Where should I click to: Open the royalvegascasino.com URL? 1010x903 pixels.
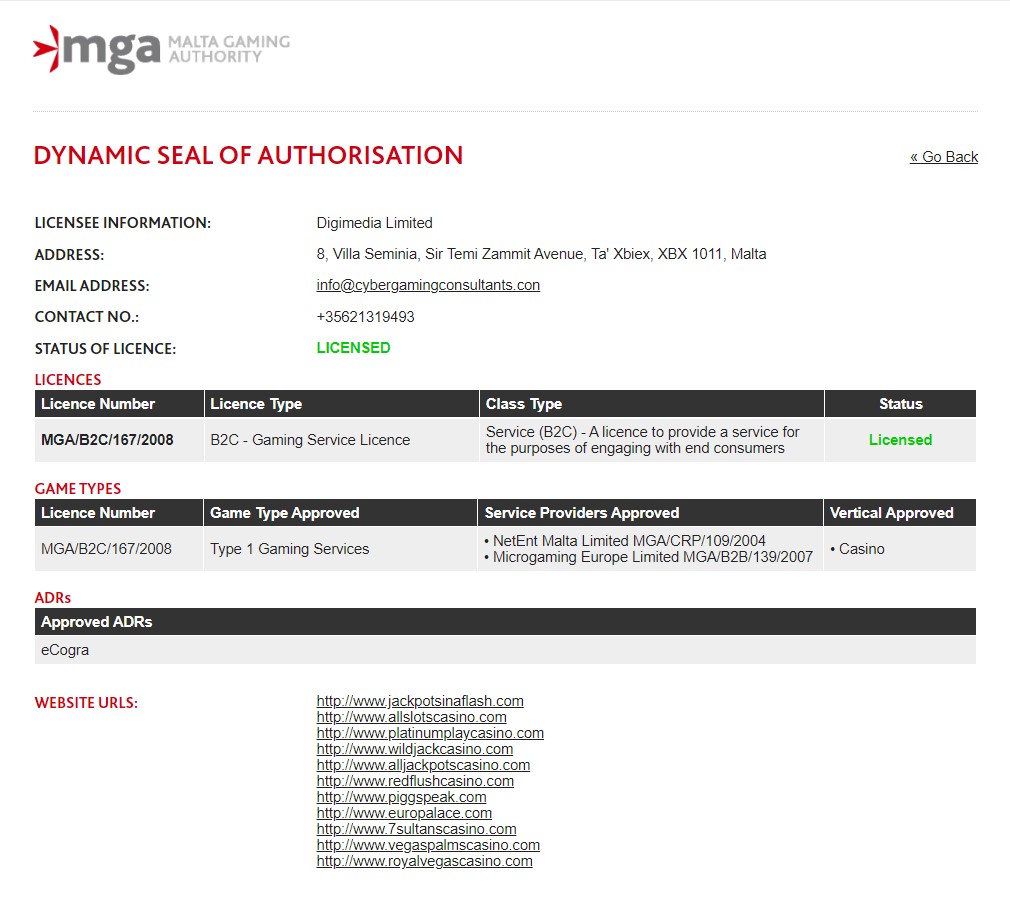coord(424,861)
